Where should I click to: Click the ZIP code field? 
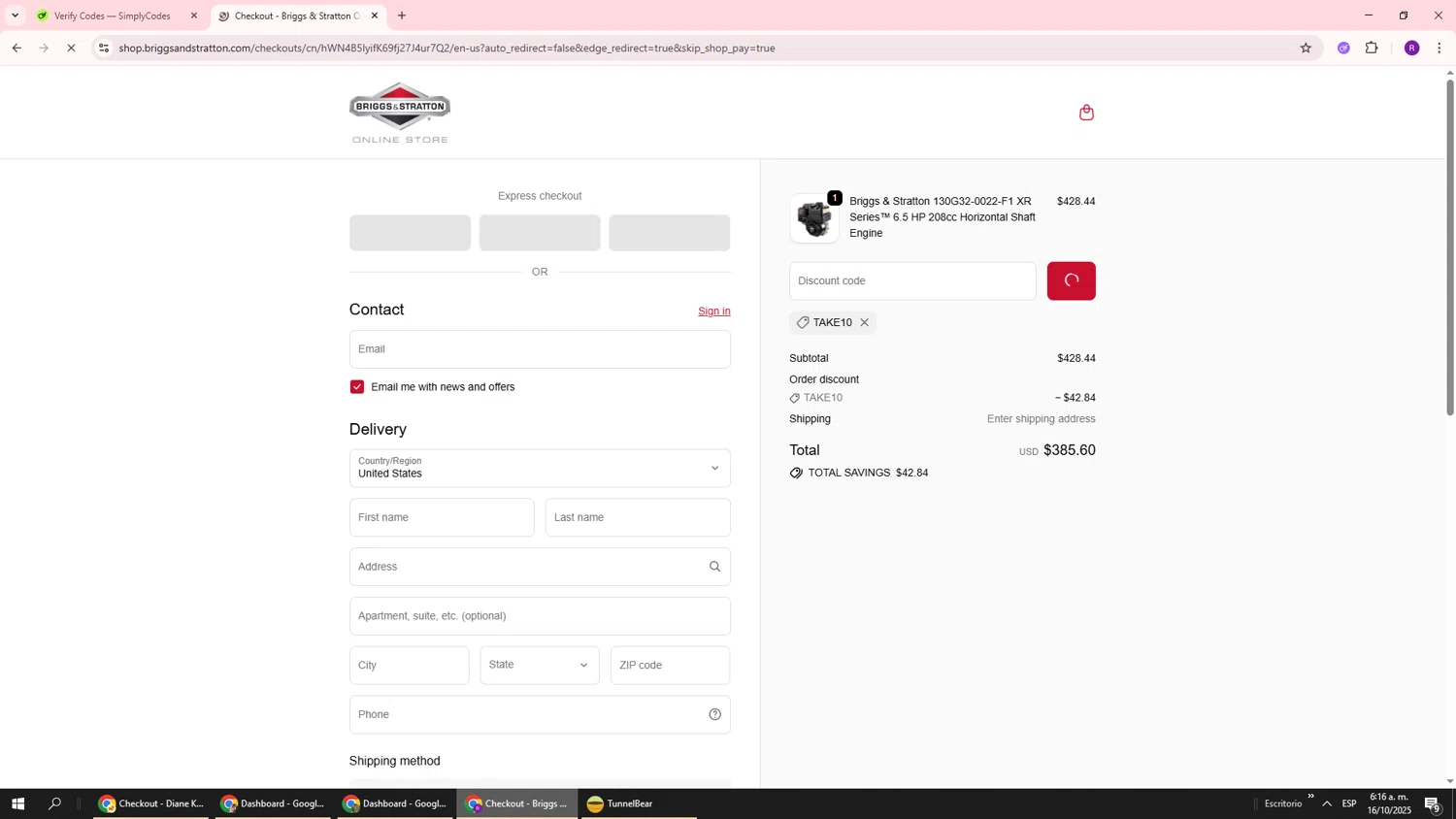(x=670, y=666)
